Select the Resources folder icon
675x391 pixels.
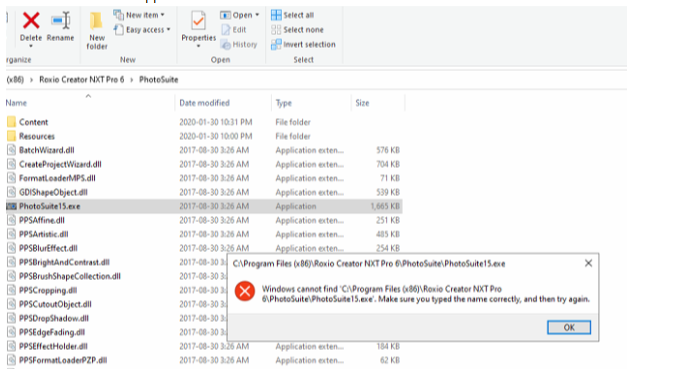11,136
